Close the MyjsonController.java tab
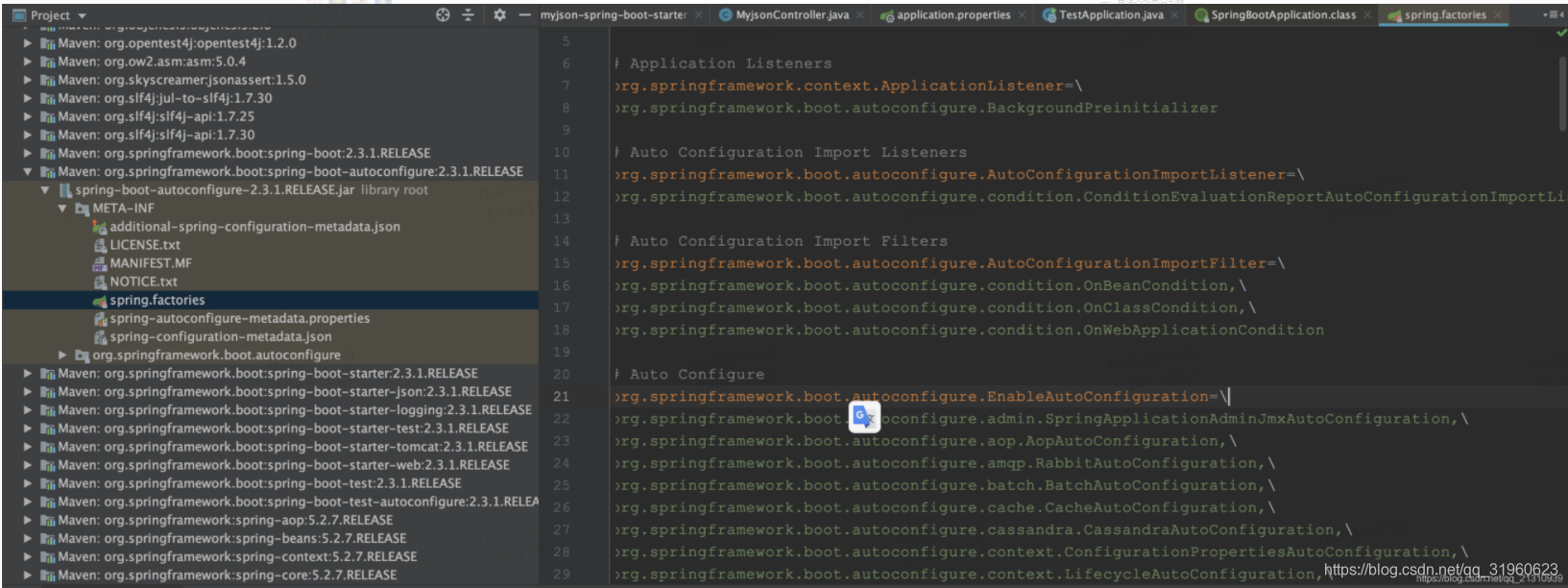This screenshot has width=1568, height=588. pos(859,15)
